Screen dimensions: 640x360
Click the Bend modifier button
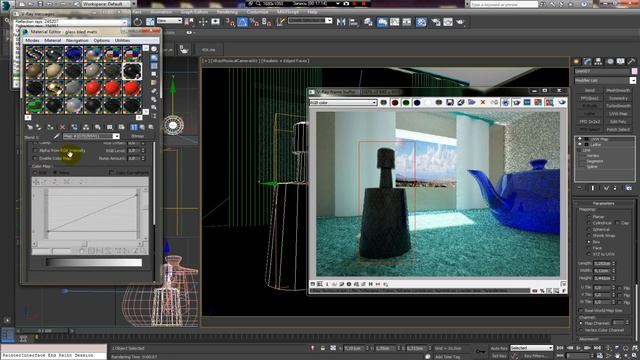[589, 91]
